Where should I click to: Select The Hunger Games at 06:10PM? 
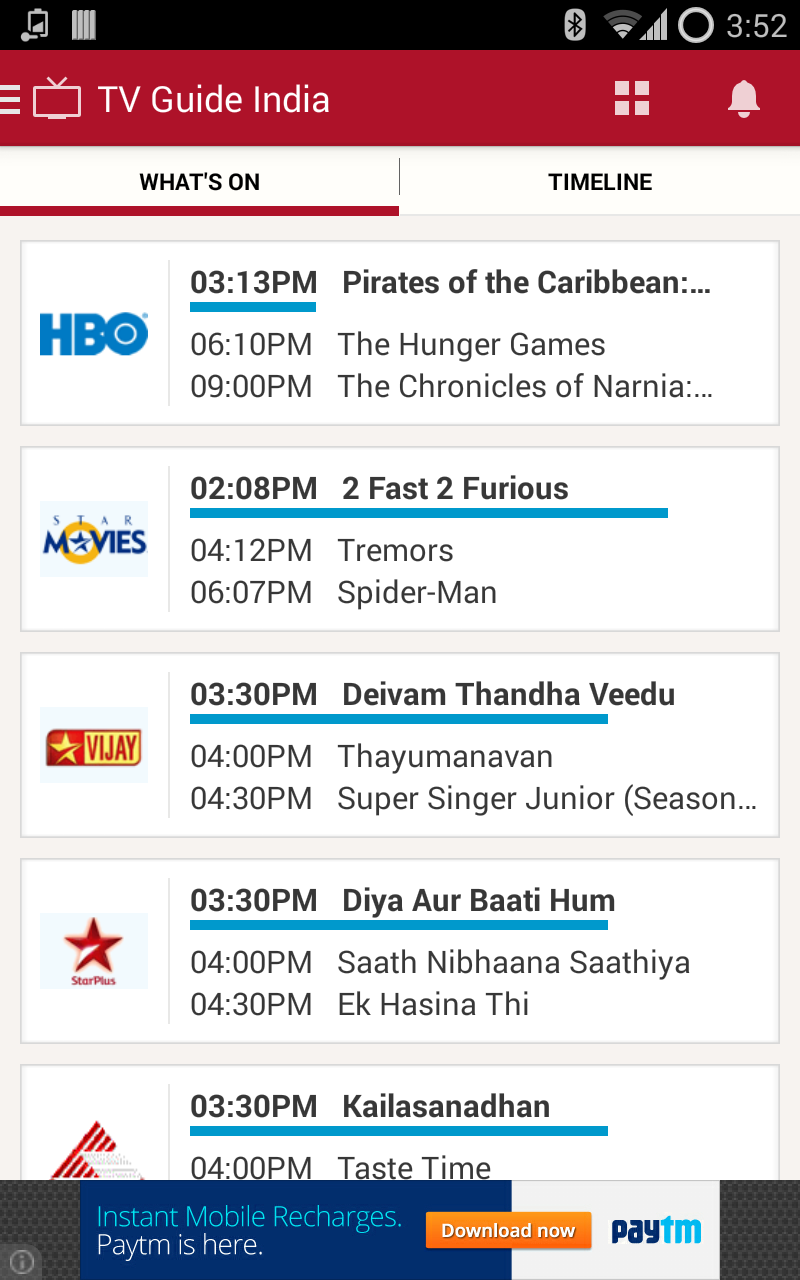(471, 345)
